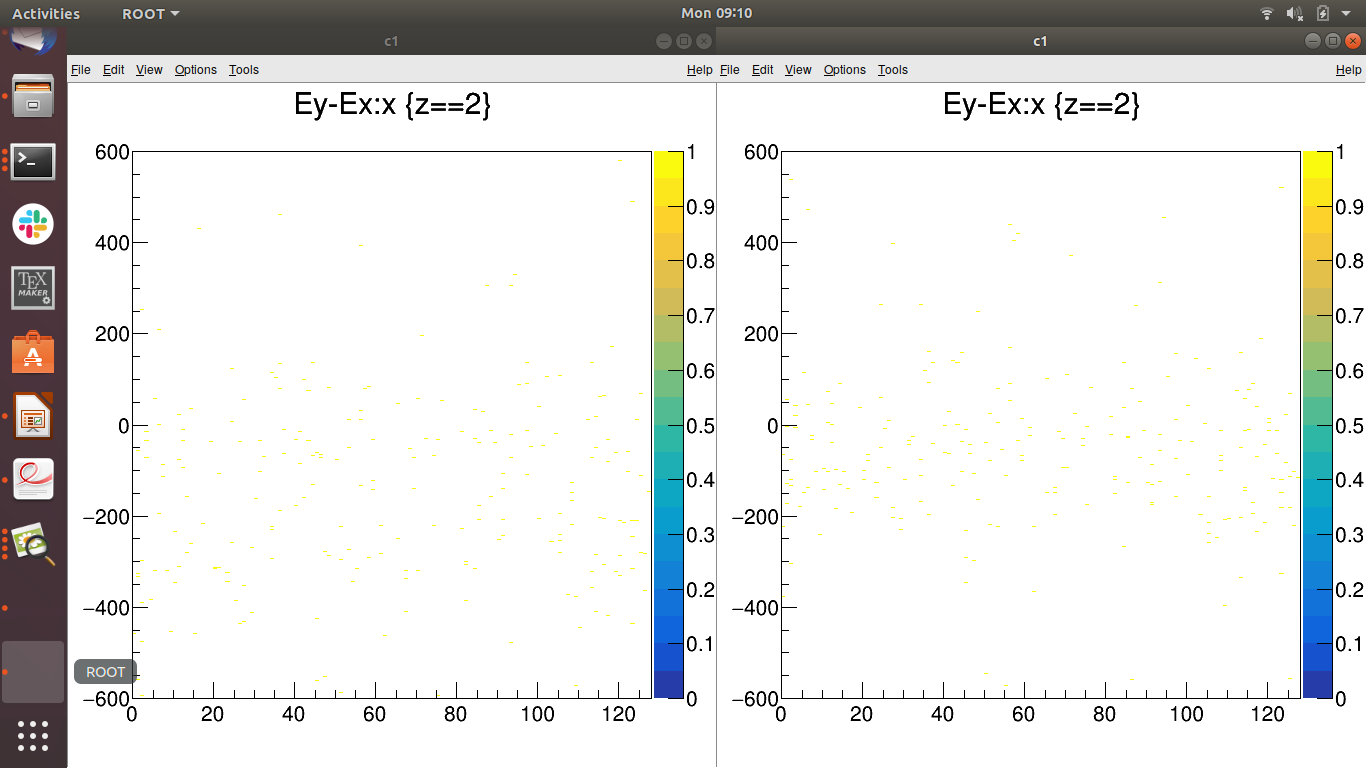Select left plot title Ey-Ex:x {z==2}

click(393, 105)
